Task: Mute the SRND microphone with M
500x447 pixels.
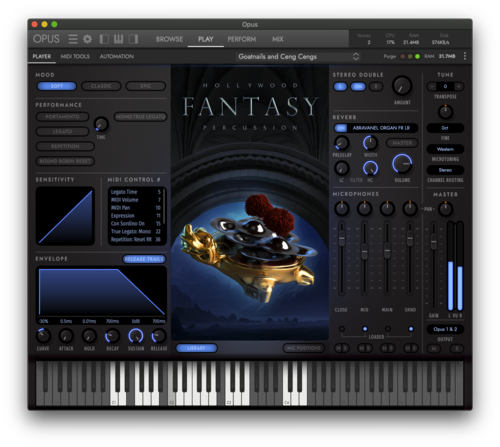Action: 407,348
